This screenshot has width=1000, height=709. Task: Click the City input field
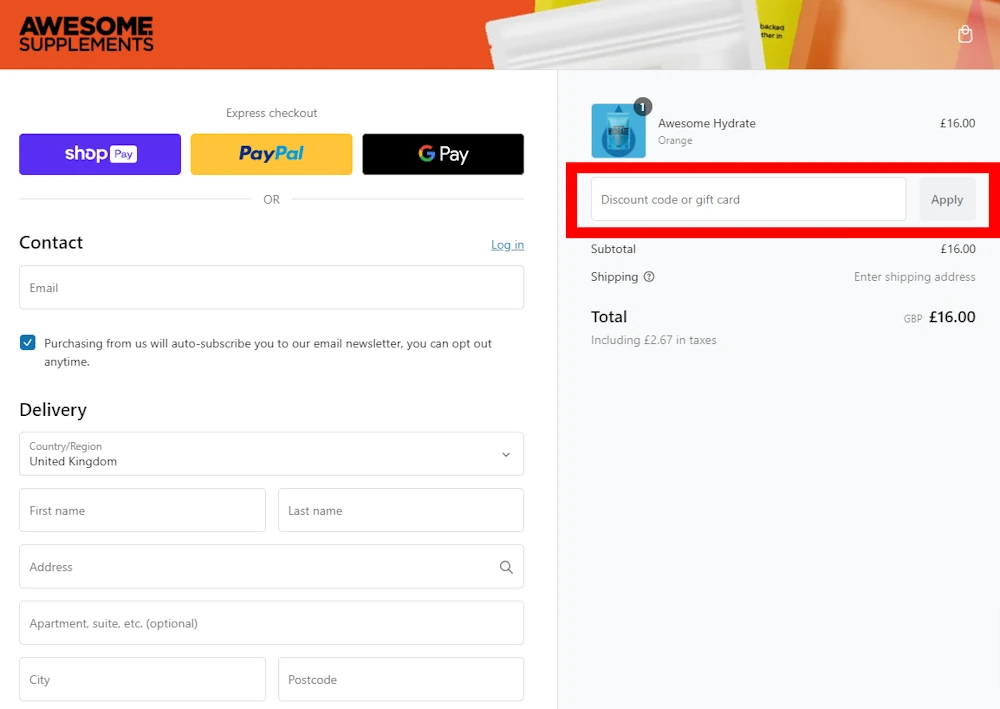click(x=142, y=679)
